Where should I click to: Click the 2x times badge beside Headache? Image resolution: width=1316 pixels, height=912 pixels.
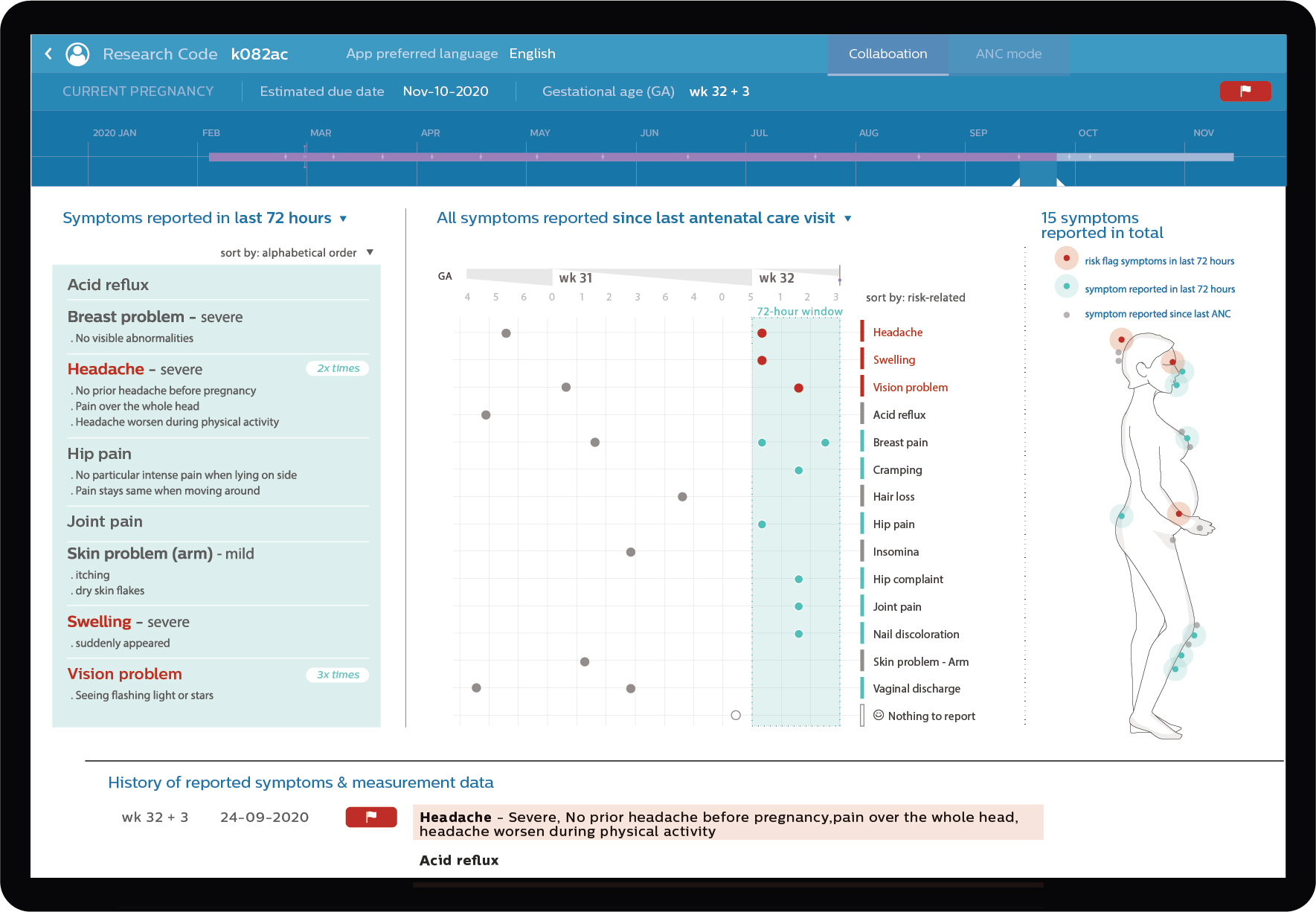(x=336, y=368)
